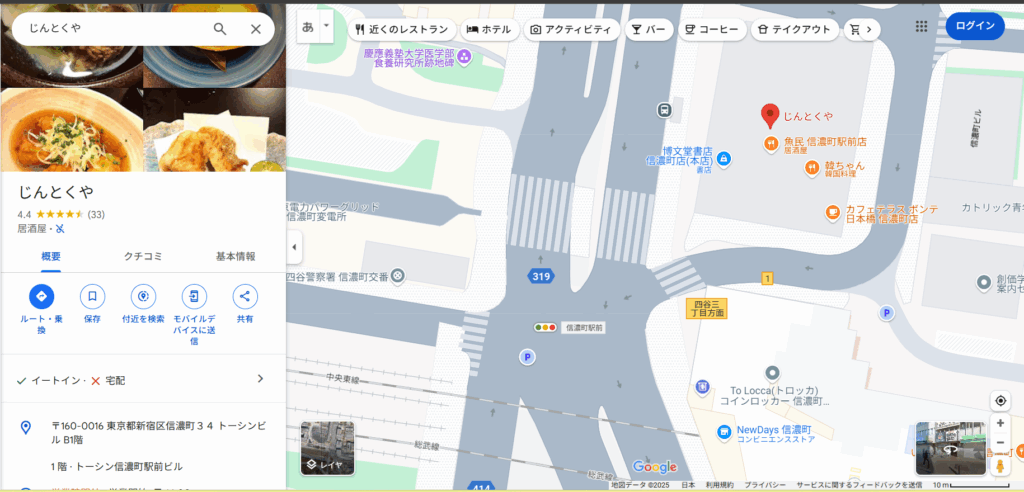Click モバイルデバイスに送信 send to phone icon
This screenshot has width=1024, height=492.
(x=195, y=297)
